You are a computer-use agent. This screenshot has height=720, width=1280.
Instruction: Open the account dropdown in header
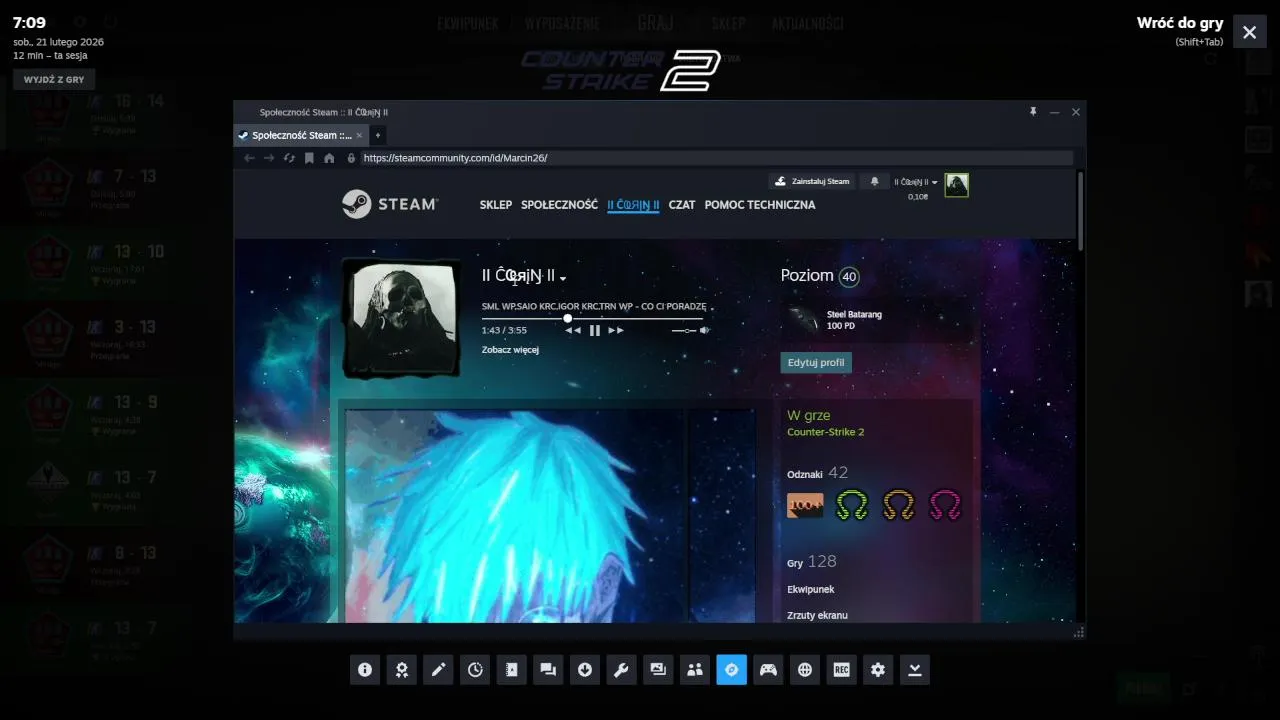[x=916, y=182]
